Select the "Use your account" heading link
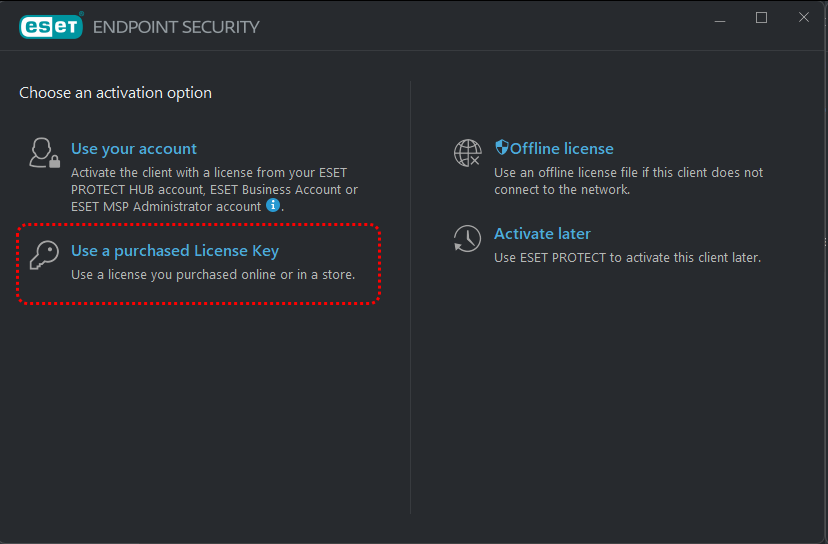This screenshot has width=828, height=544. point(134,149)
